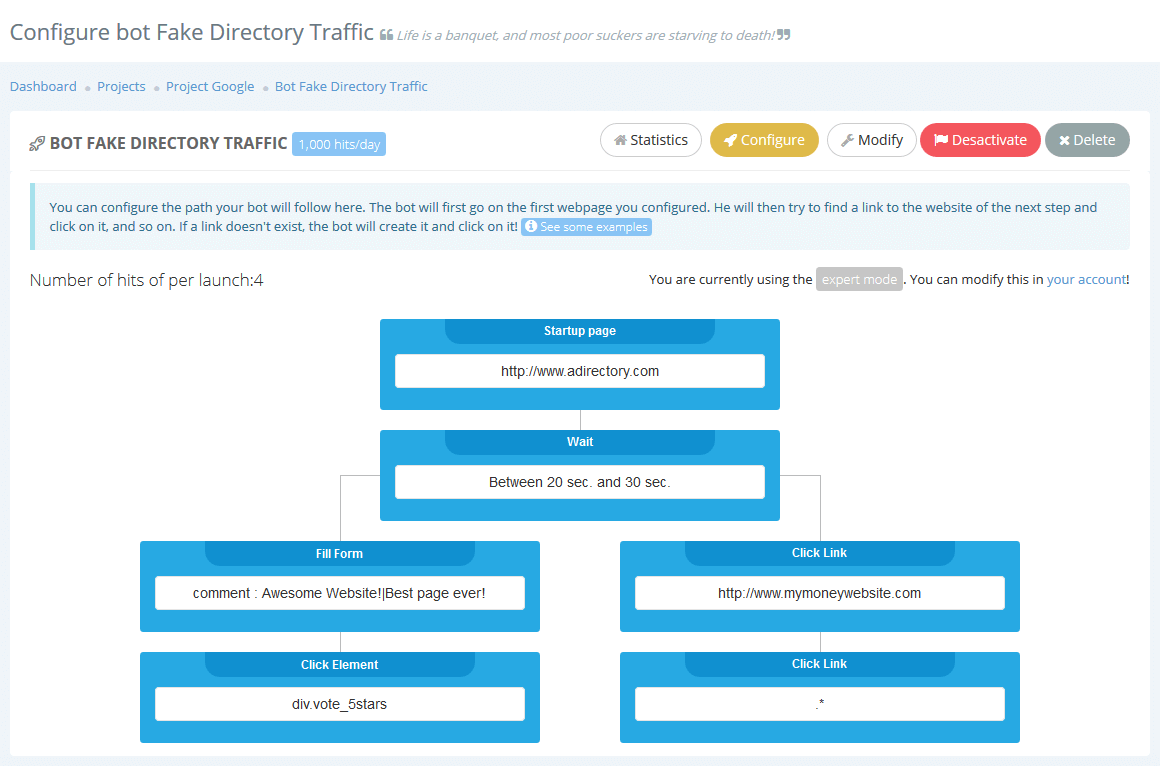
Task: Click the http://www.mymoneywebsite.com input field
Action: click(x=819, y=592)
